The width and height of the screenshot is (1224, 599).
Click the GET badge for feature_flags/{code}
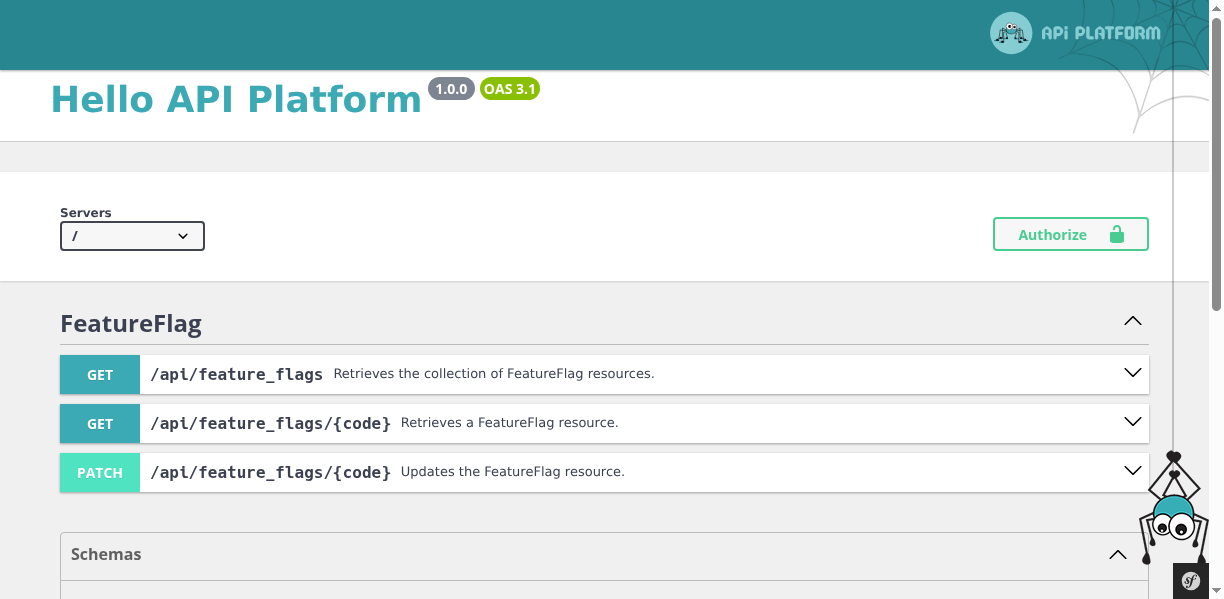[x=100, y=424]
